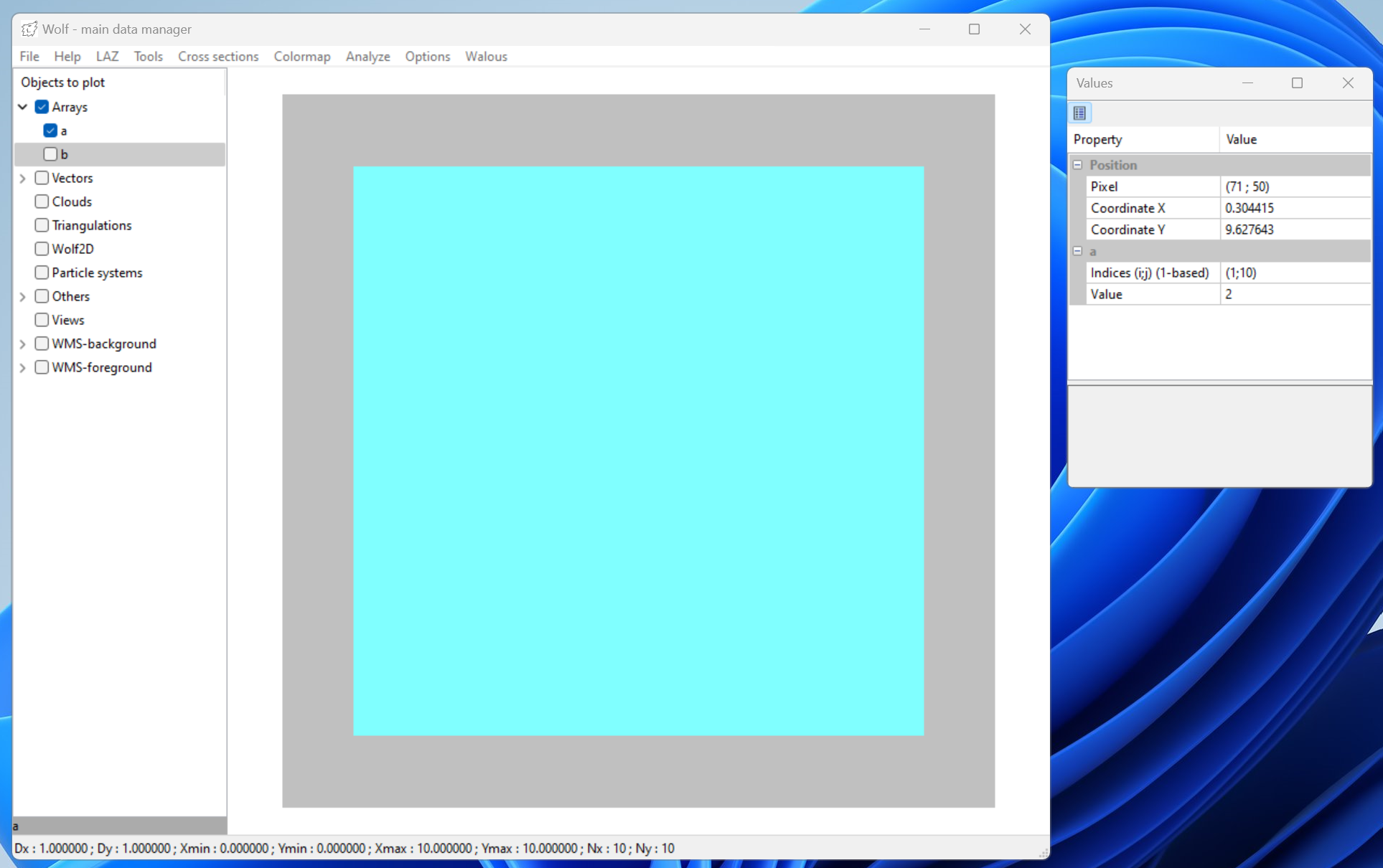1383x868 pixels.
Task: Collapse the Arrays tree node
Action: click(x=23, y=107)
